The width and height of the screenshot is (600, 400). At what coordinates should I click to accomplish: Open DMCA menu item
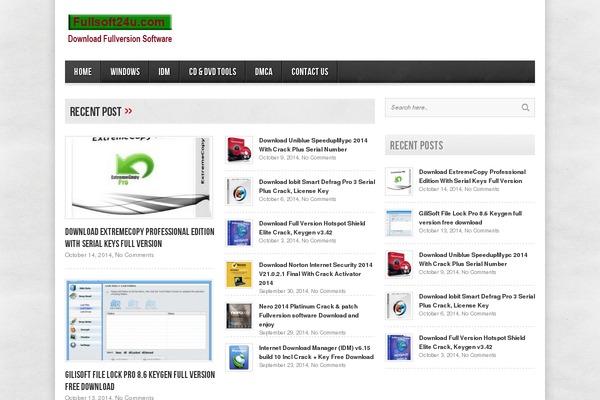(264, 72)
